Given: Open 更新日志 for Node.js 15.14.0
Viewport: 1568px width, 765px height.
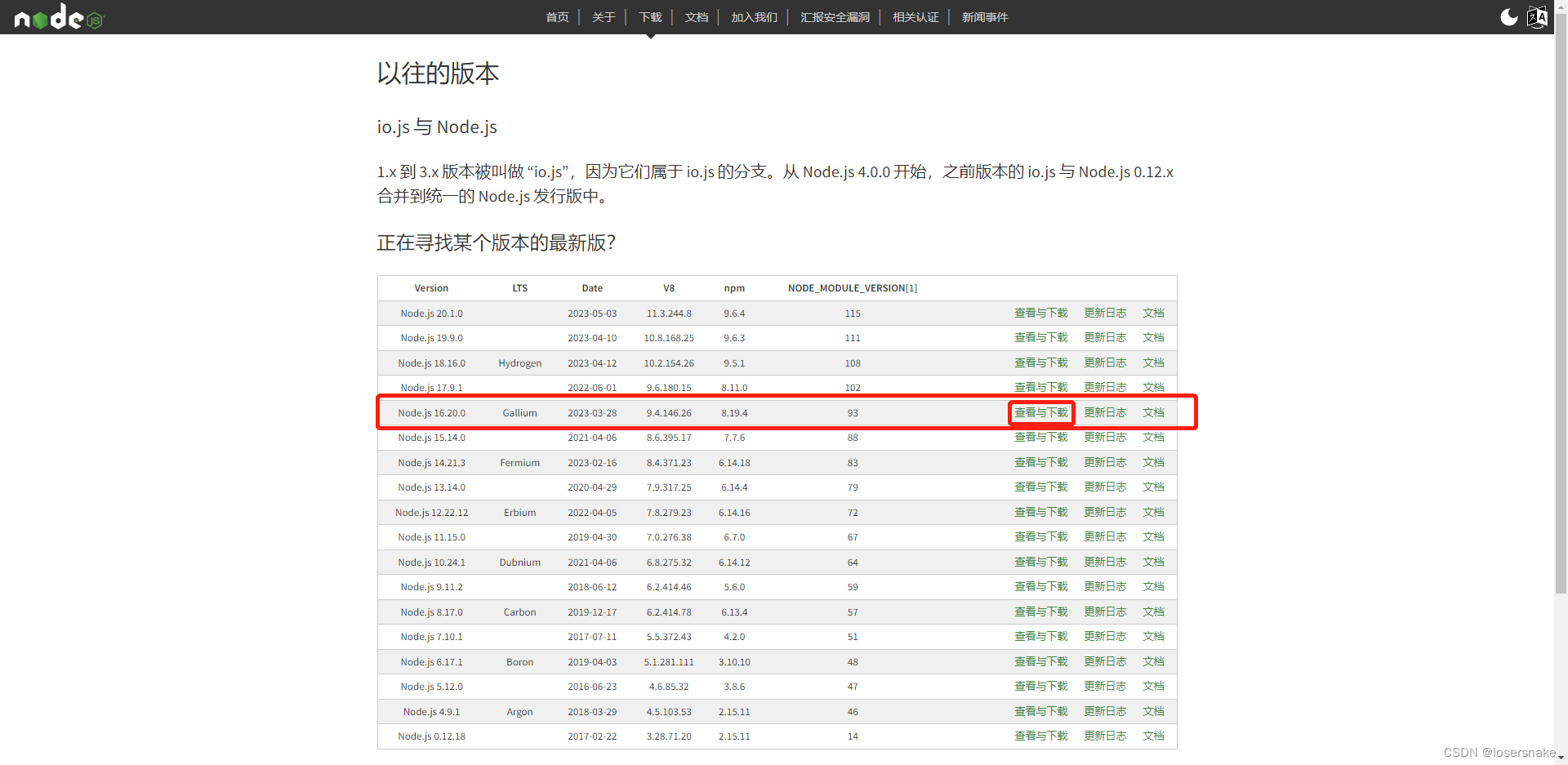Looking at the screenshot, I should coord(1105,438).
